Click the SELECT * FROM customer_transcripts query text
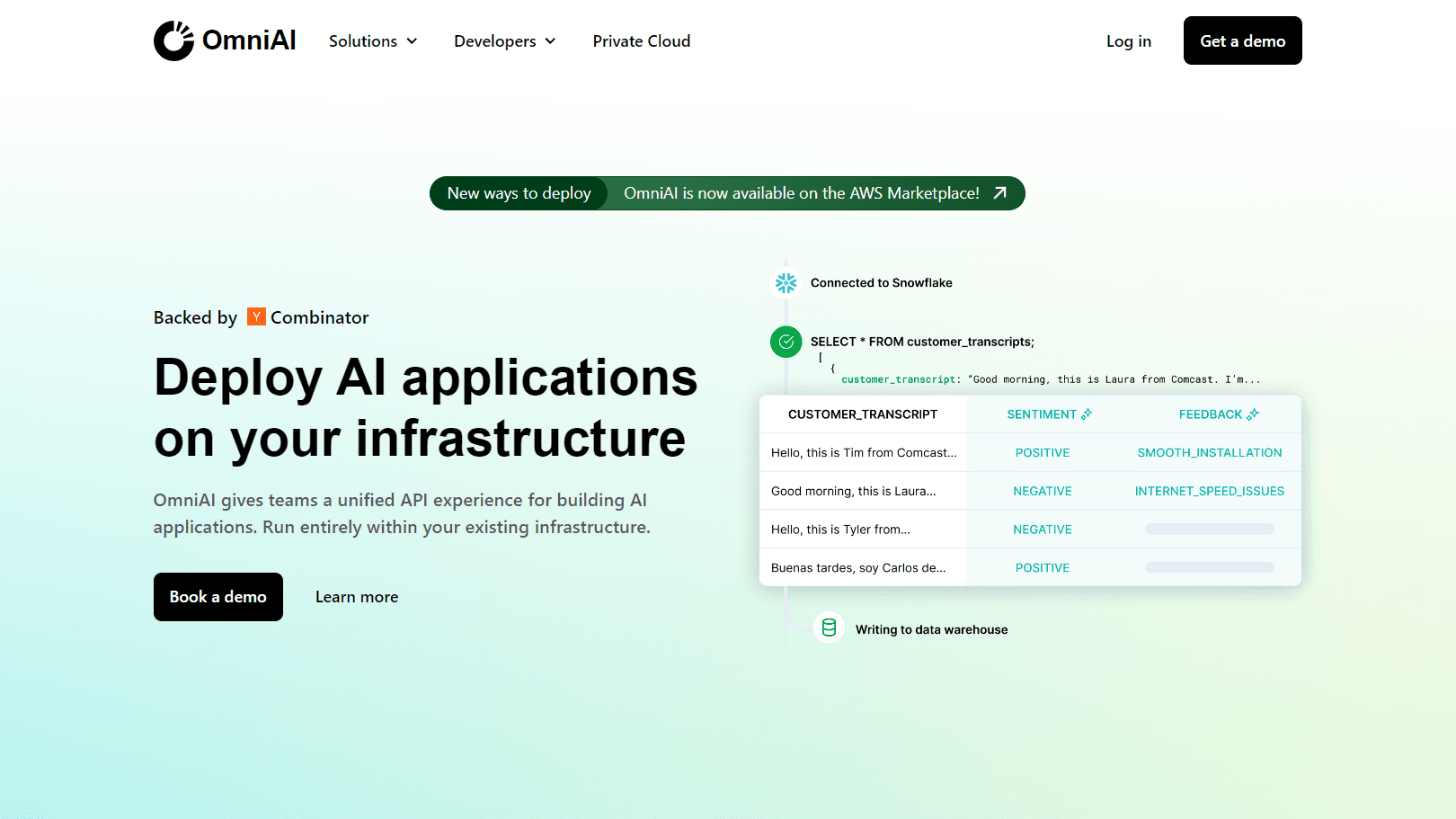The width and height of the screenshot is (1456, 819). [922, 342]
